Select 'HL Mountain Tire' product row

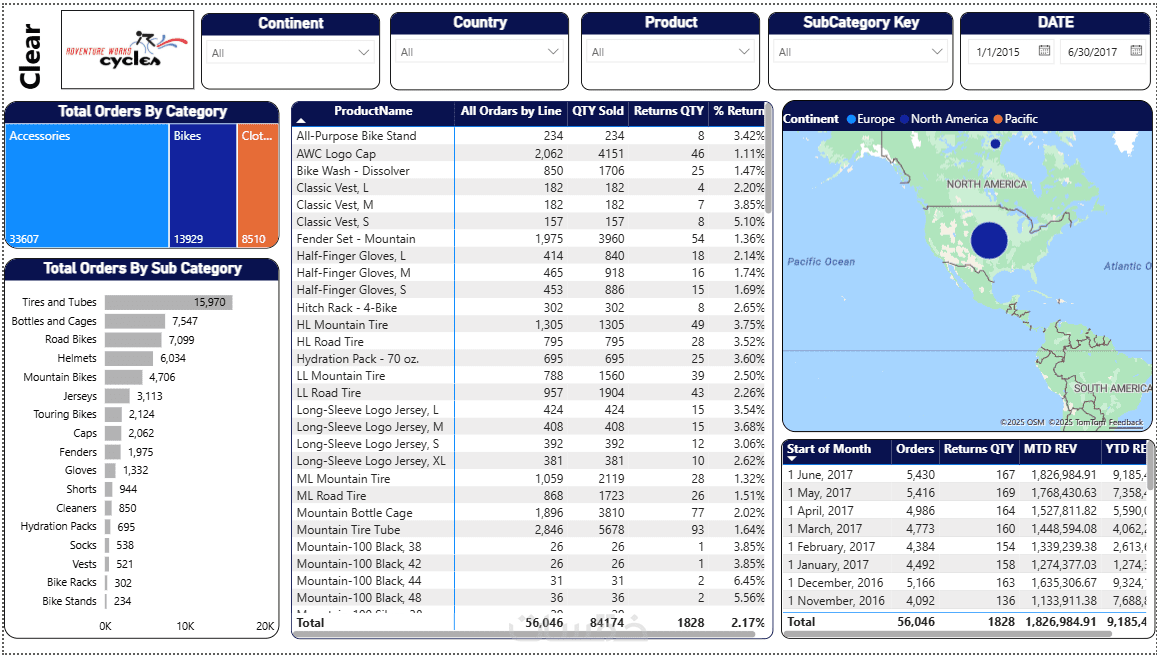click(529, 325)
